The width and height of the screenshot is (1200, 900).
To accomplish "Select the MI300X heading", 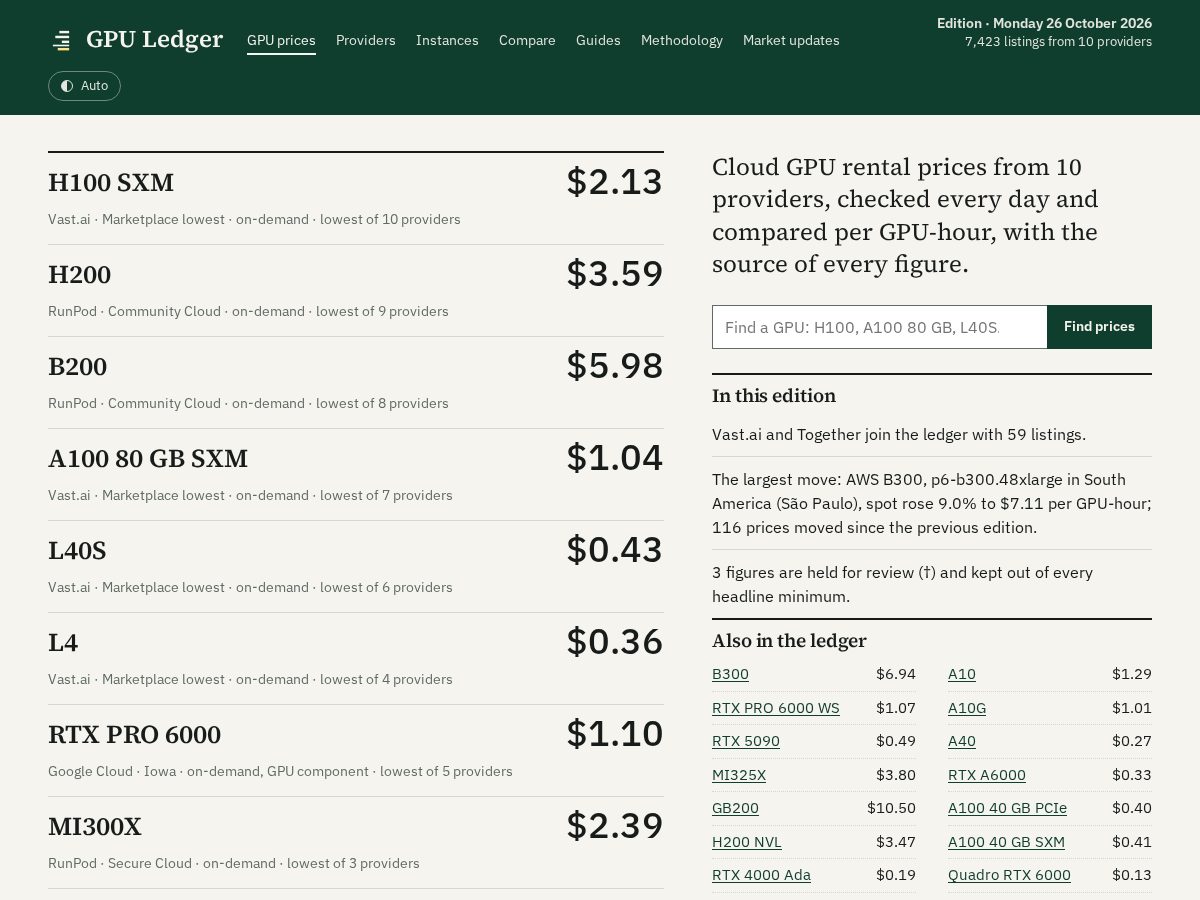I will tap(95, 827).
